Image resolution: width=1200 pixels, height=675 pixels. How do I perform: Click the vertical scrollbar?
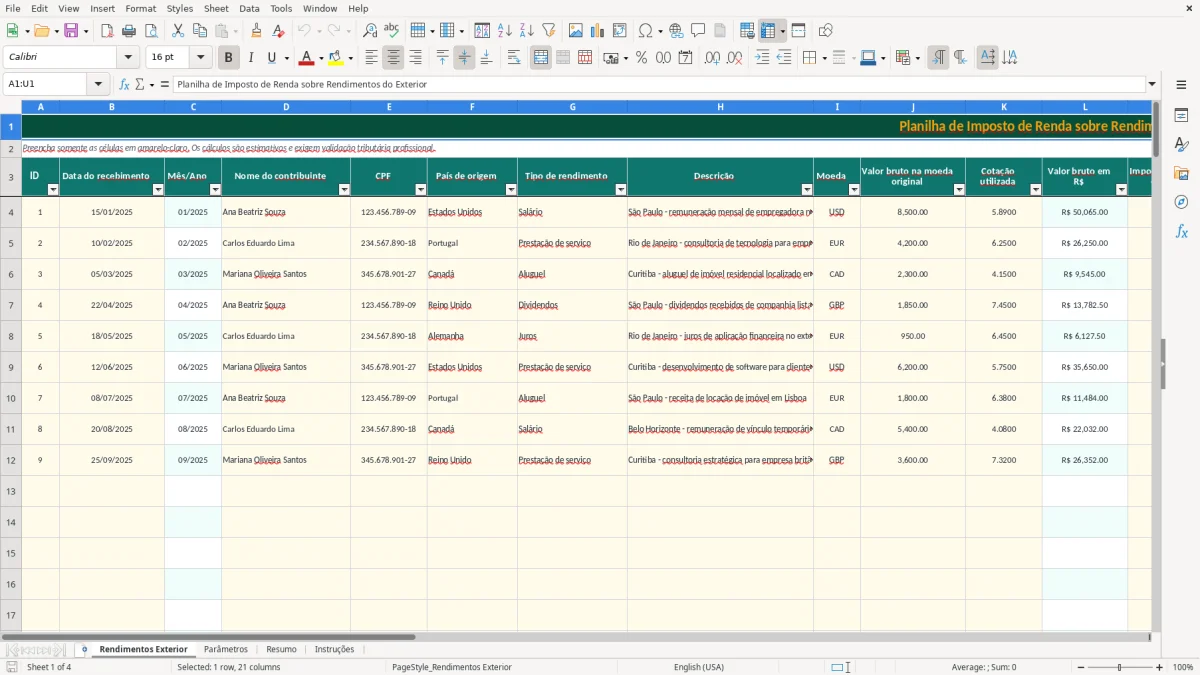pyautogui.click(x=1156, y=366)
